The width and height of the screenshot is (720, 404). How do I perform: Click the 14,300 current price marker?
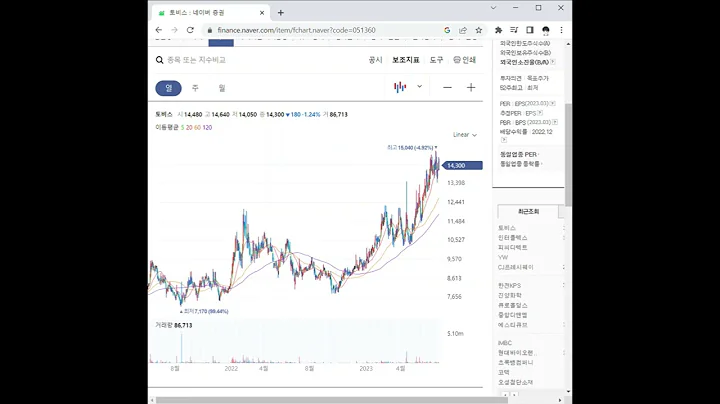[x=462, y=166]
